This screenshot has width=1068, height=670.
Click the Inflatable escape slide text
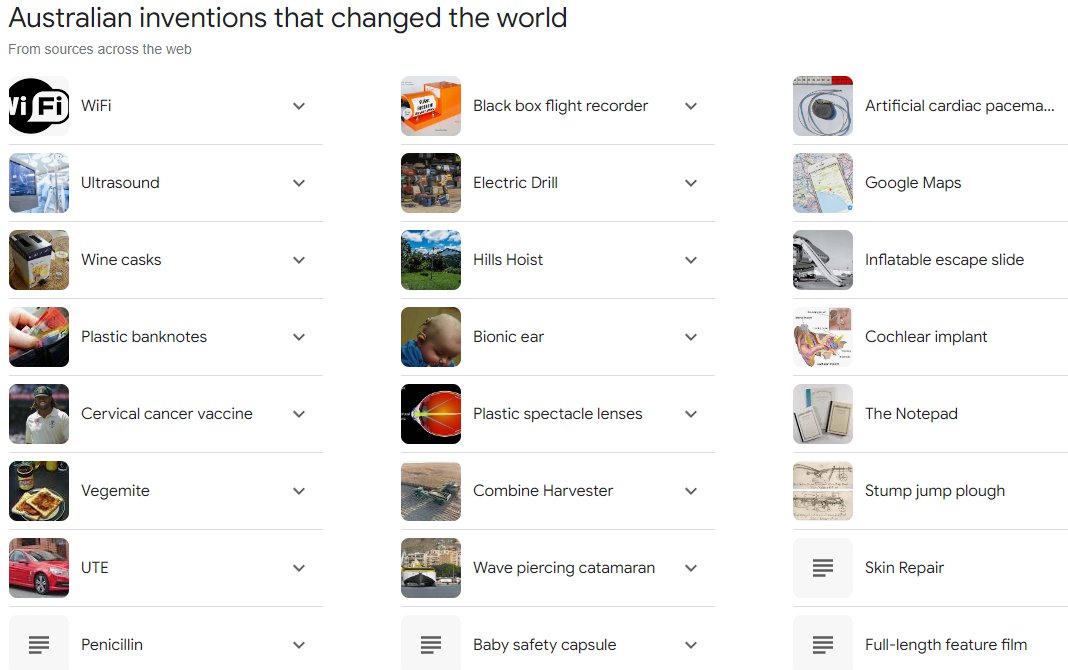pyautogui.click(x=944, y=260)
